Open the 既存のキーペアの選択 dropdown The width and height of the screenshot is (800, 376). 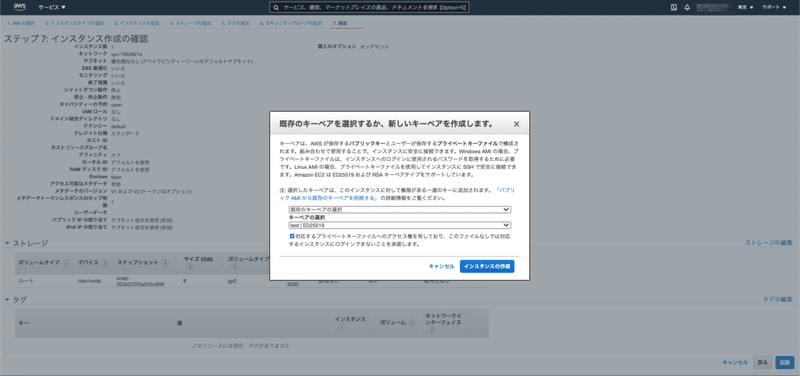pos(400,210)
